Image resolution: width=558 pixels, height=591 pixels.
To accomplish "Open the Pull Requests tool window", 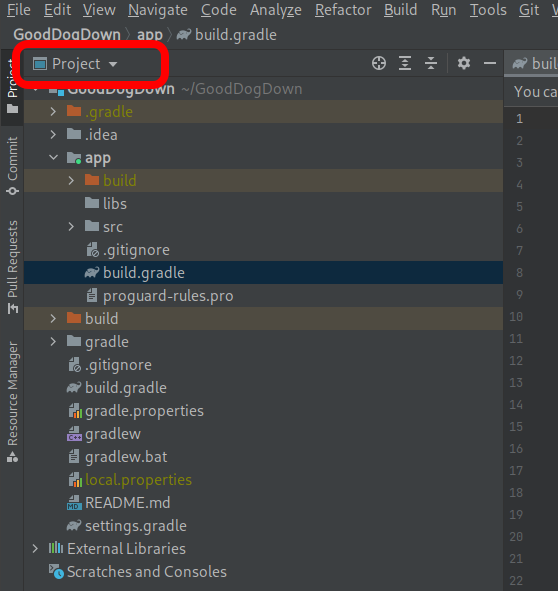I will pyautogui.click(x=12, y=267).
